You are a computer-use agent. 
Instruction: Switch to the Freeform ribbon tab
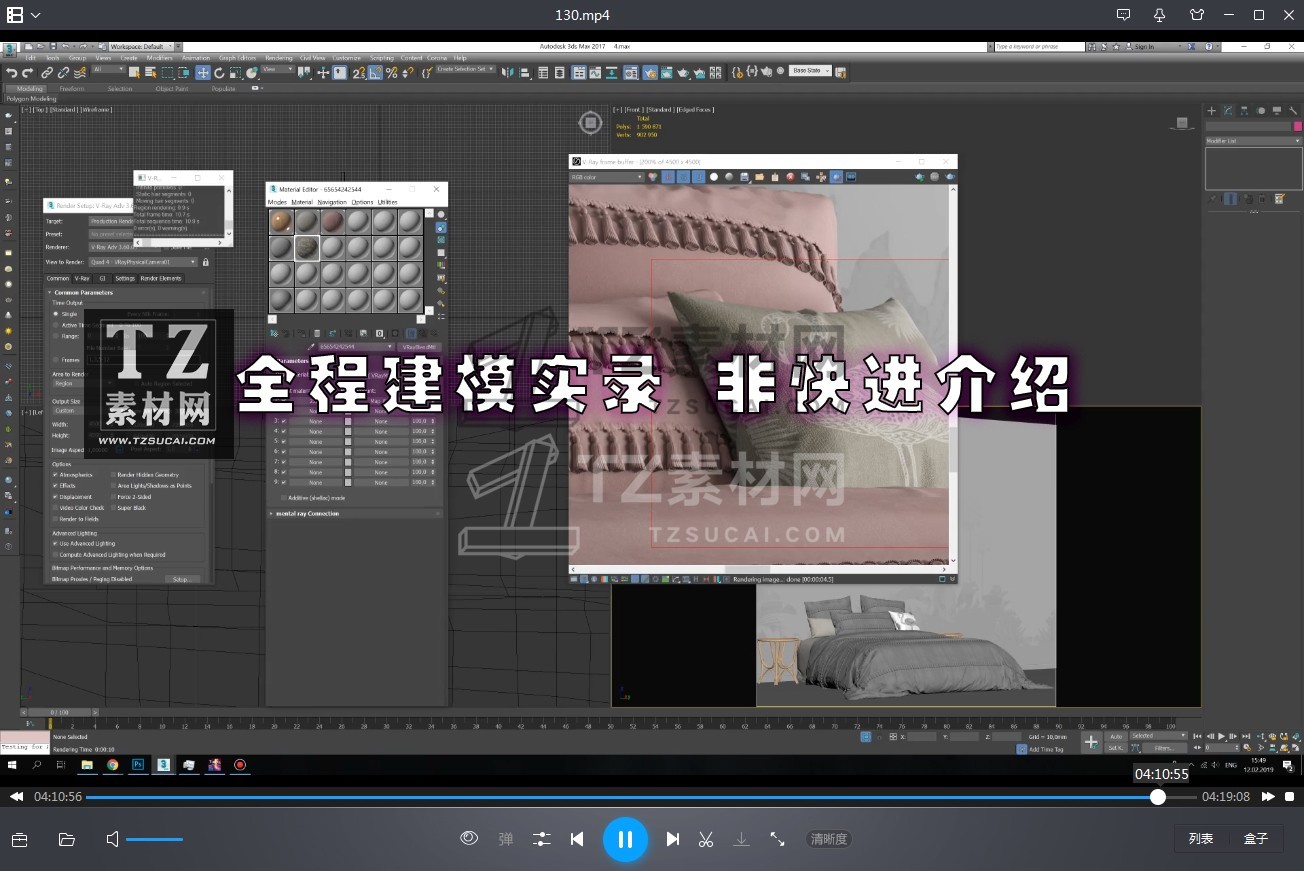coord(72,88)
